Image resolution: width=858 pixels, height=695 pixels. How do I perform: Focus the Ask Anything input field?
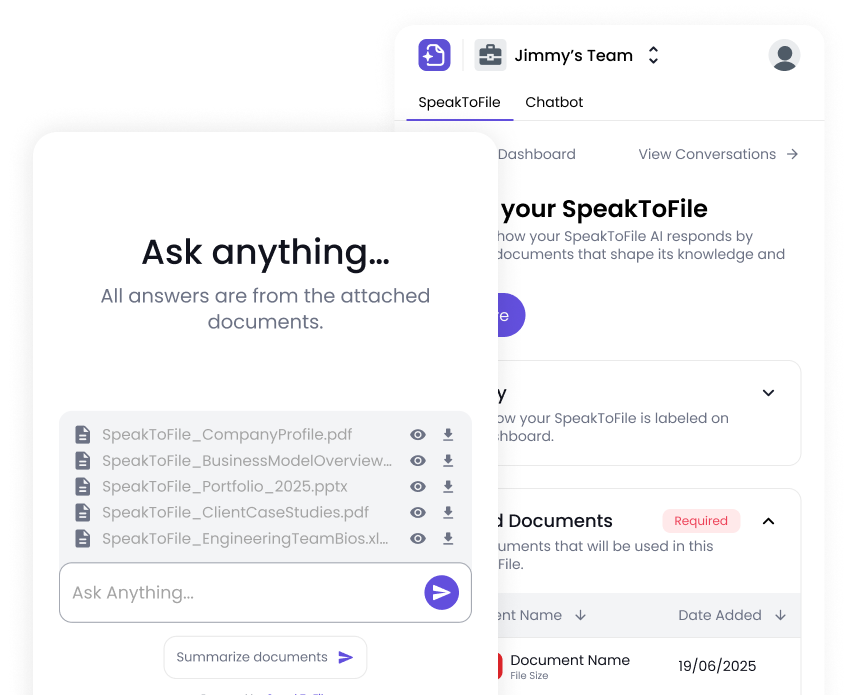tap(265, 593)
